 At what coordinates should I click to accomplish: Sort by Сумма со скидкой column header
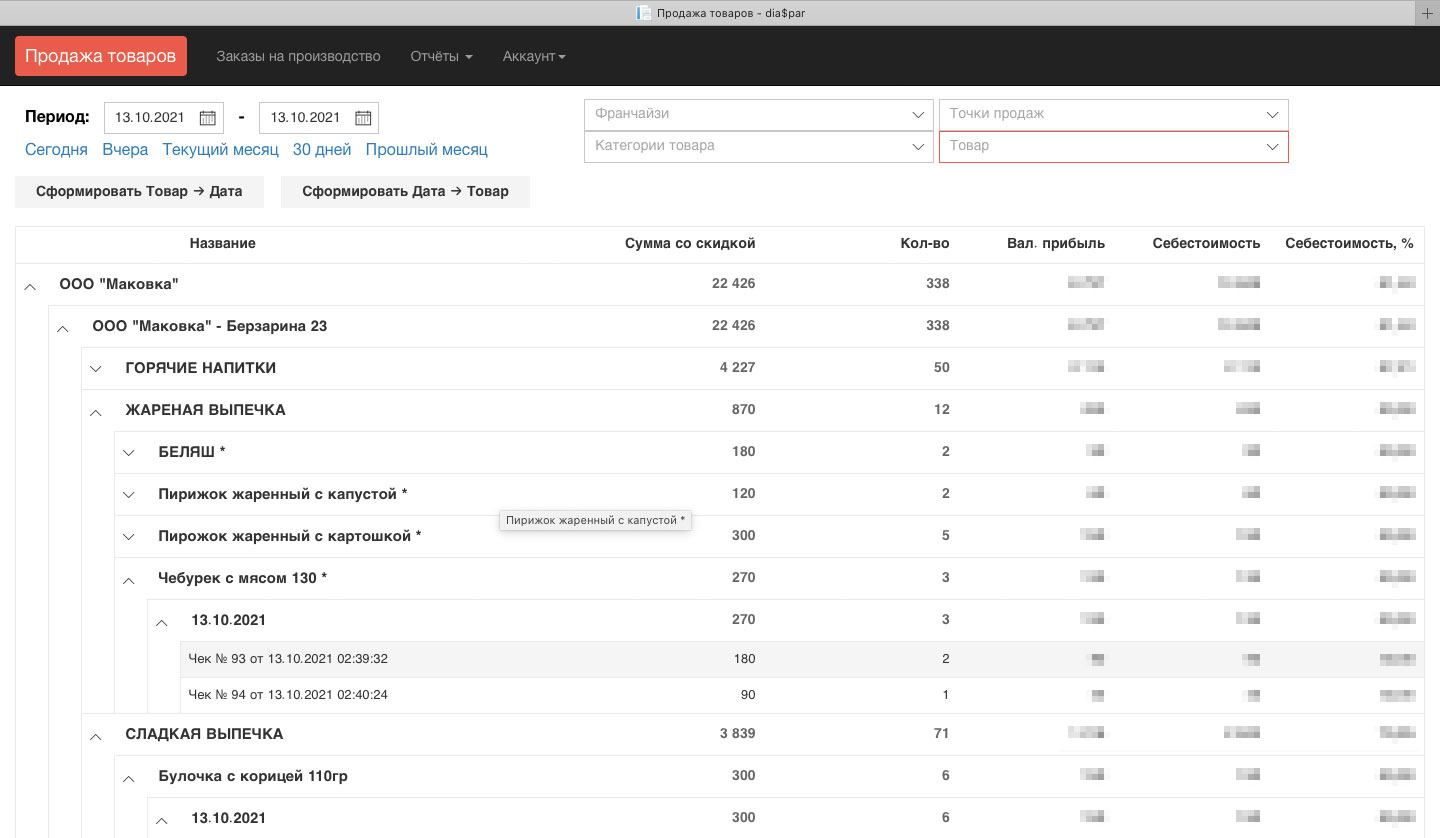689,244
